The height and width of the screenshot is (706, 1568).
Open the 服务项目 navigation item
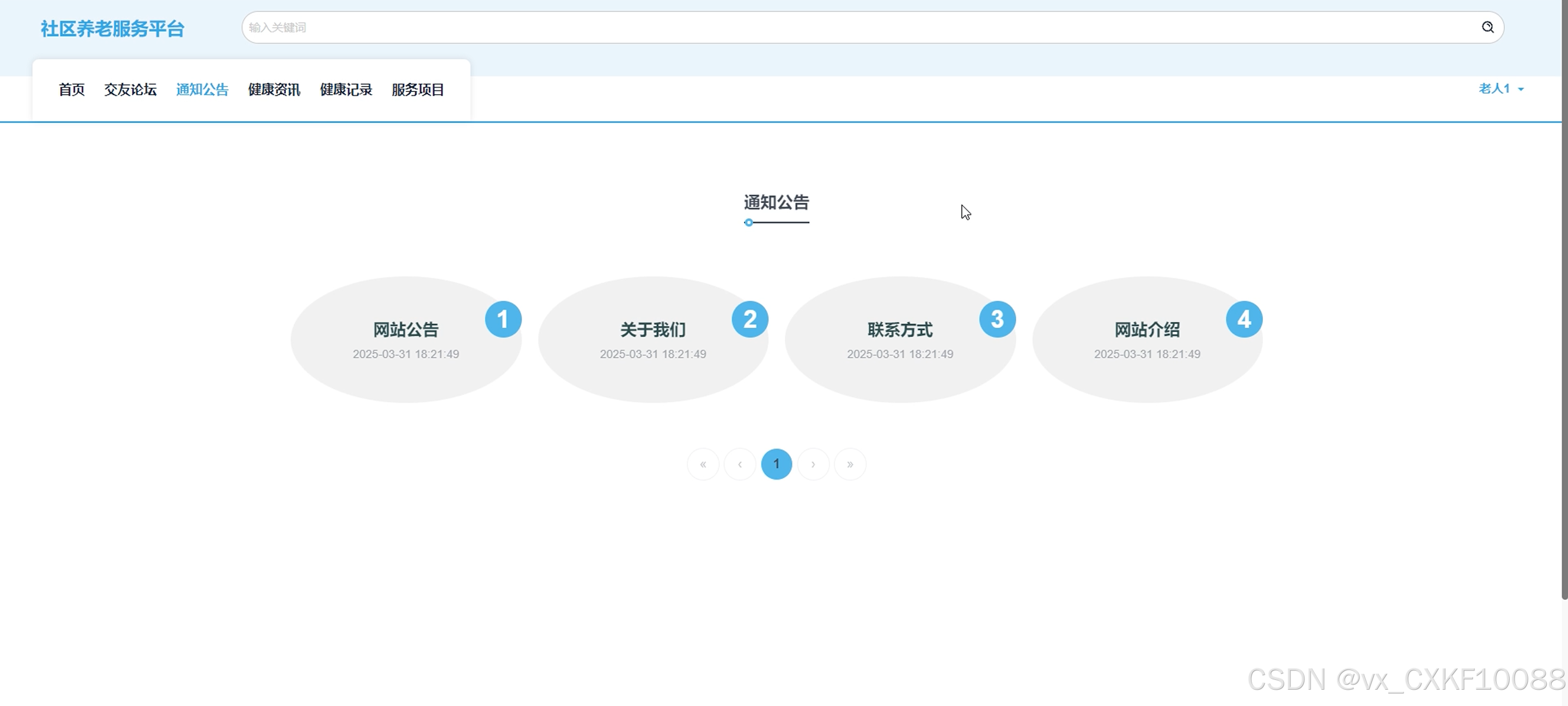[x=418, y=90]
